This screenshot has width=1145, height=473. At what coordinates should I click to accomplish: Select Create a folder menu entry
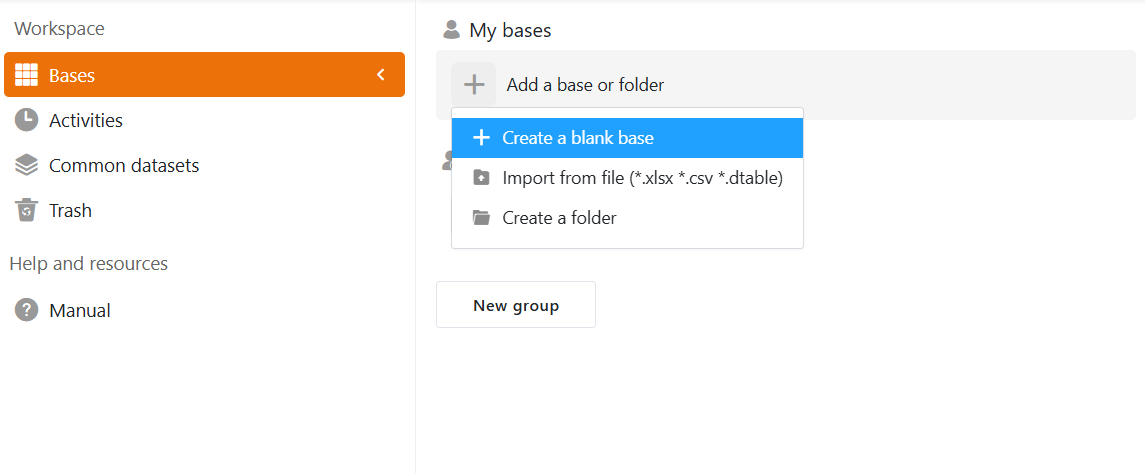pos(559,218)
